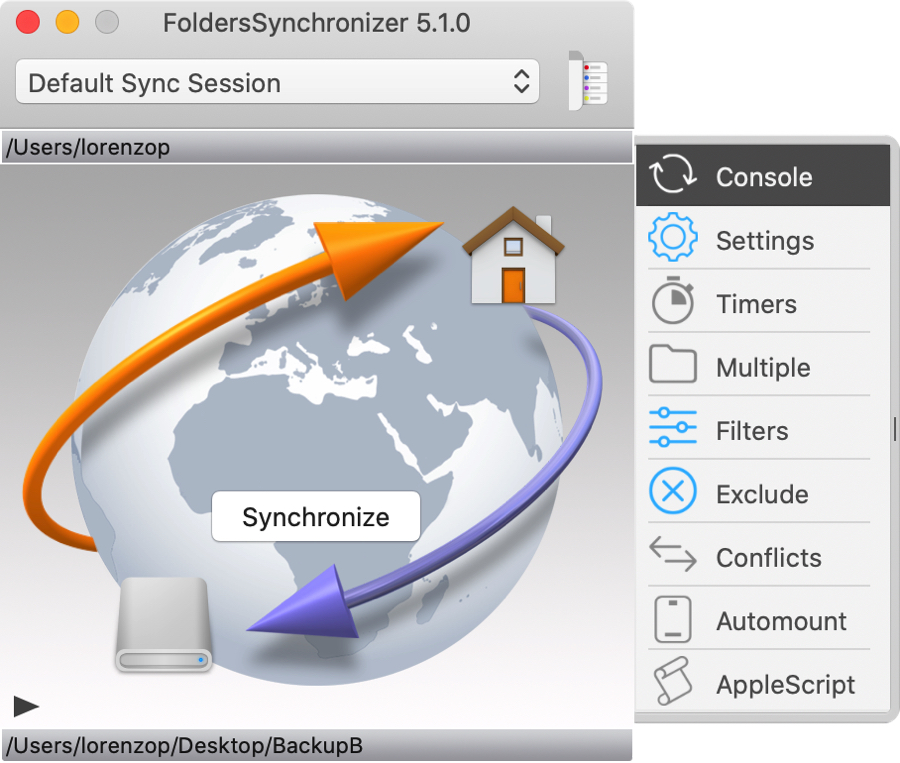Open the Multiple folders section

tap(763, 366)
